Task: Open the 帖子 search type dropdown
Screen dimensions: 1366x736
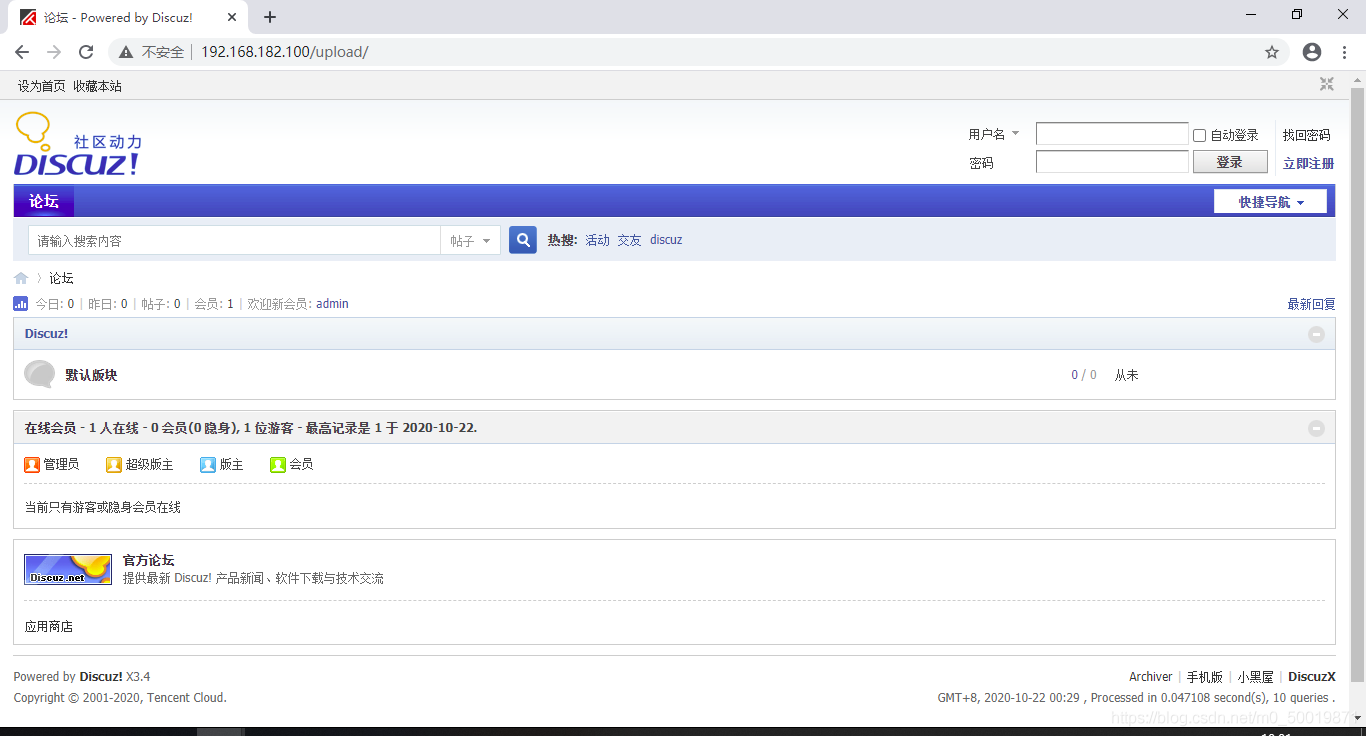Action: pyautogui.click(x=470, y=240)
